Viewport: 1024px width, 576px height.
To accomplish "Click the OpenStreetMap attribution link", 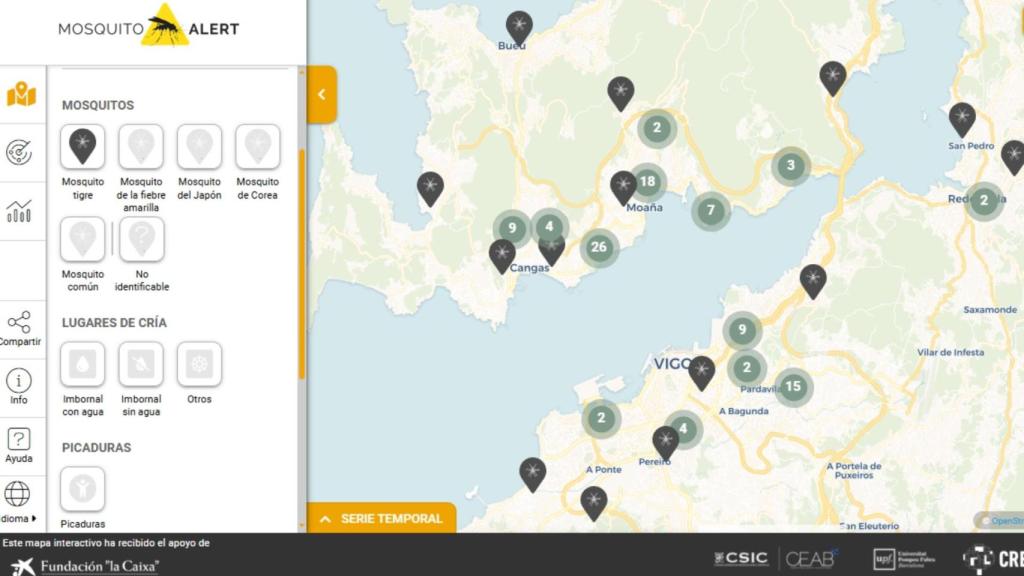I will click(x=1004, y=518).
